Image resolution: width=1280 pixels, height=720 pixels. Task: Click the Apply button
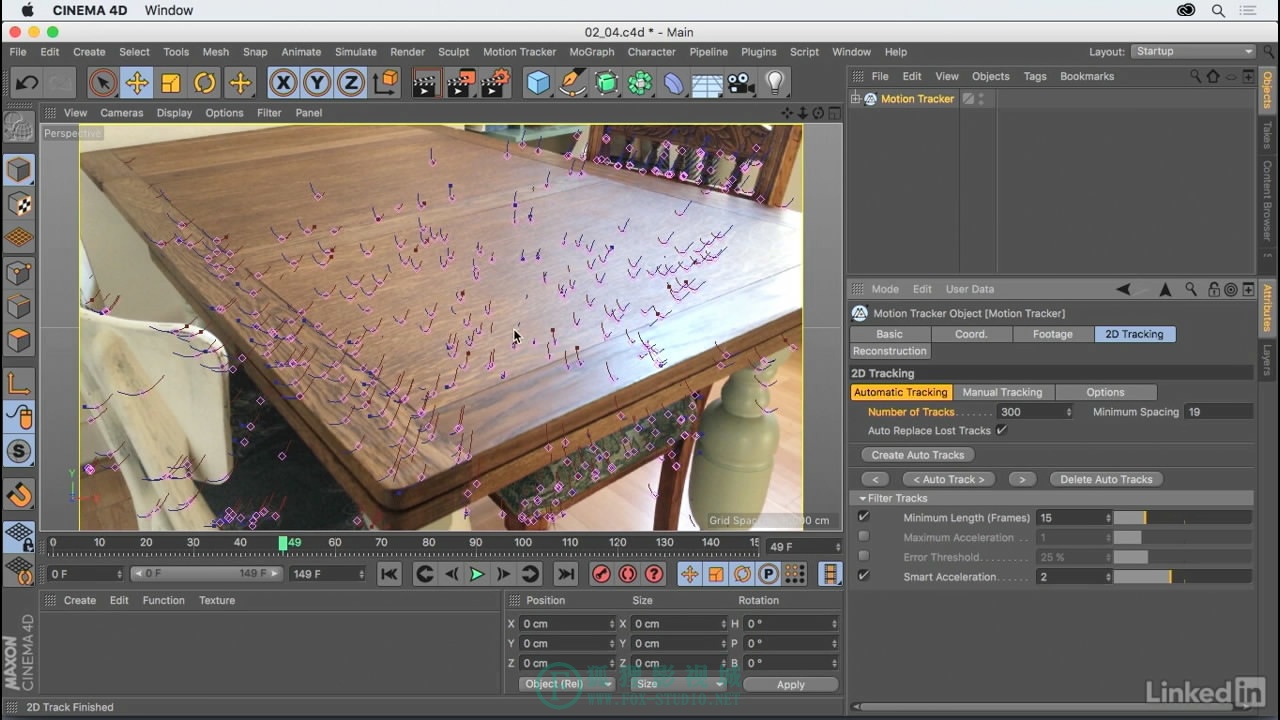pos(790,684)
